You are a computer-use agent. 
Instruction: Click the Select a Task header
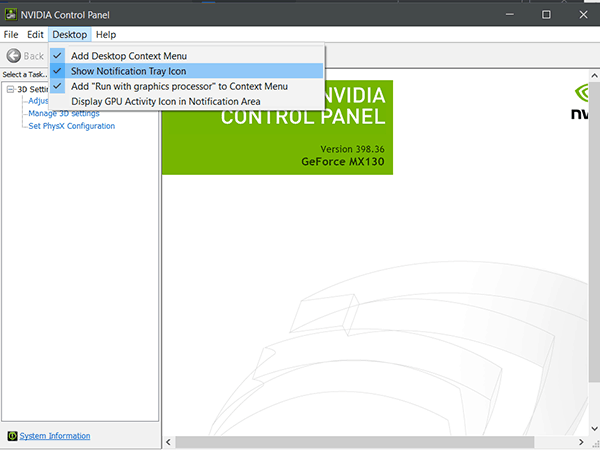(24, 74)
